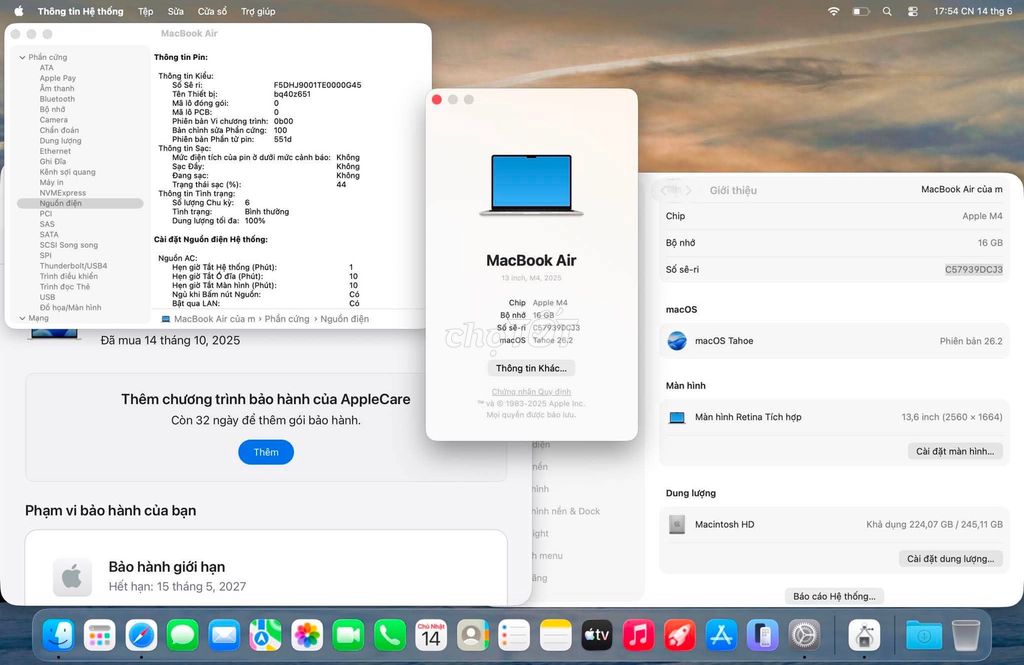Screen dimensions: 1024x665
Task: Open Chứng nhận Quy định link
Action: [x=531, y=392]
